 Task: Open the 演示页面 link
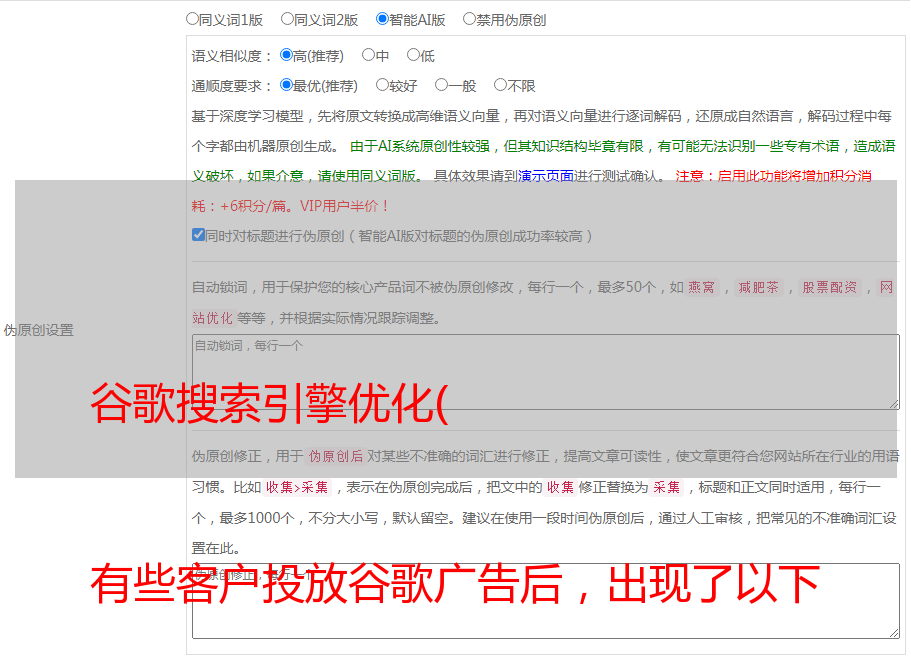546,176
